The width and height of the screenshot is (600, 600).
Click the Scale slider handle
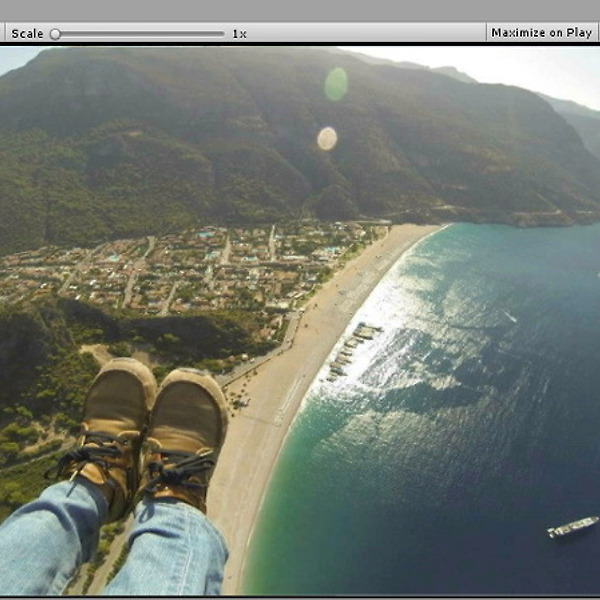[55, 34]
